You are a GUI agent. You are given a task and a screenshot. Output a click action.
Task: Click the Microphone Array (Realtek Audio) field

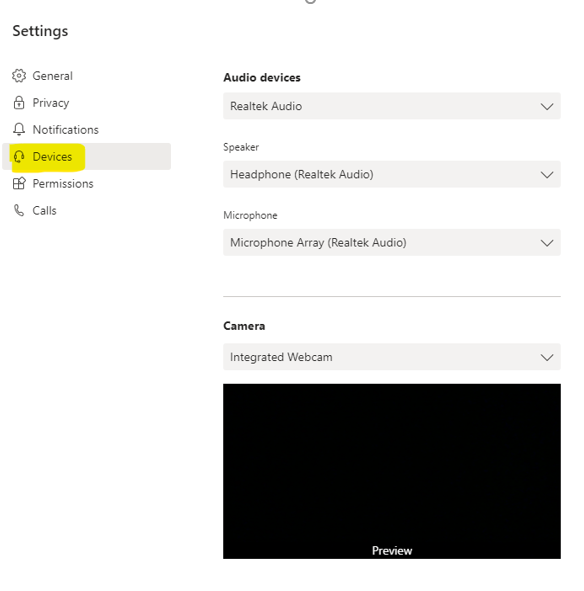click(392, 242)
